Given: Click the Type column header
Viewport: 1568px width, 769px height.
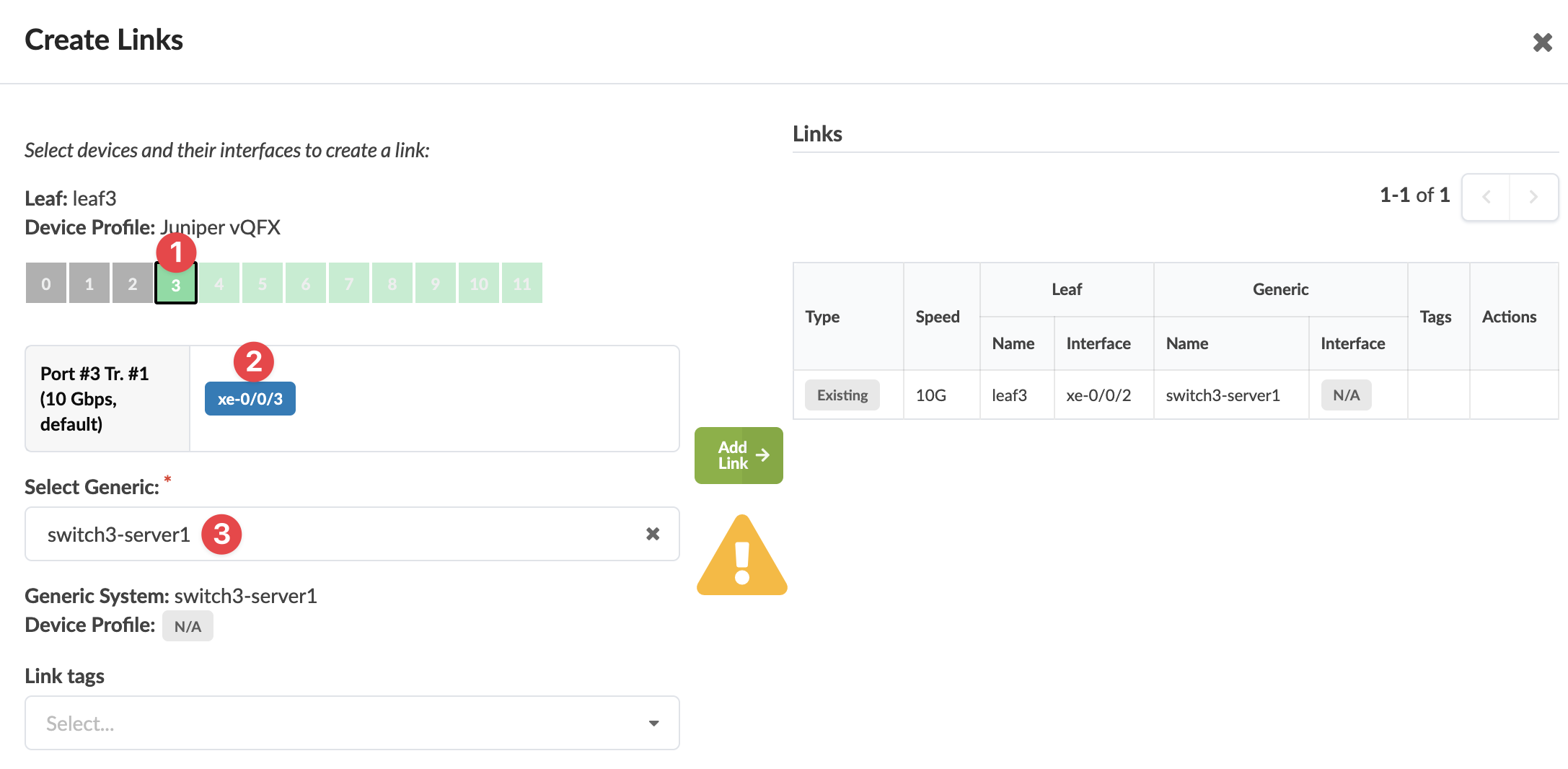Looking at the screenshot, I should pyautogui.click(x=822, y=317).
